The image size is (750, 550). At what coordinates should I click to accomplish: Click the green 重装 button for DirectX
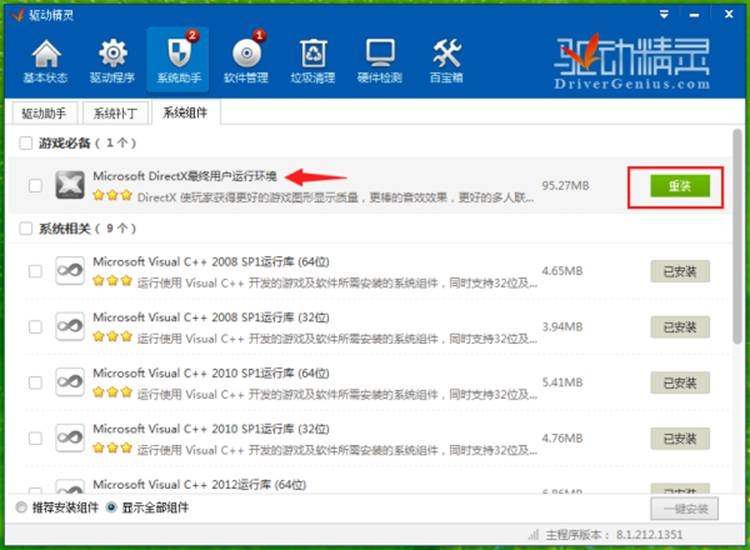pyautogui.click(x=680, y=186)
